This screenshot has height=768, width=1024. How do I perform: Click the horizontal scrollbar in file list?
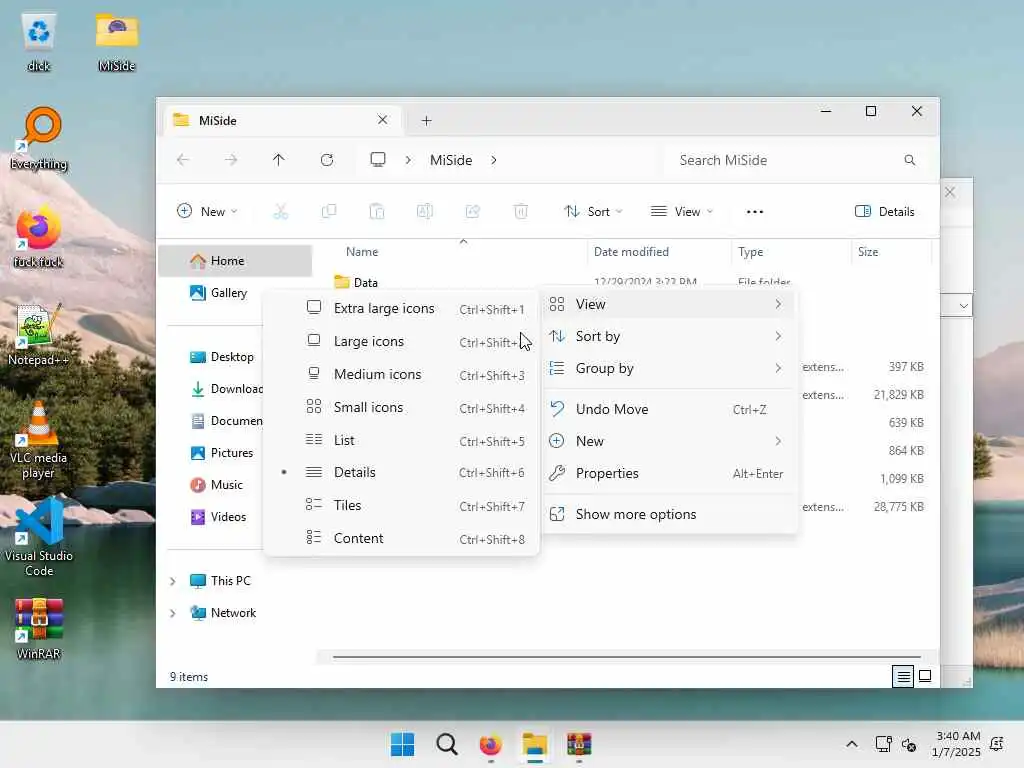627,657
